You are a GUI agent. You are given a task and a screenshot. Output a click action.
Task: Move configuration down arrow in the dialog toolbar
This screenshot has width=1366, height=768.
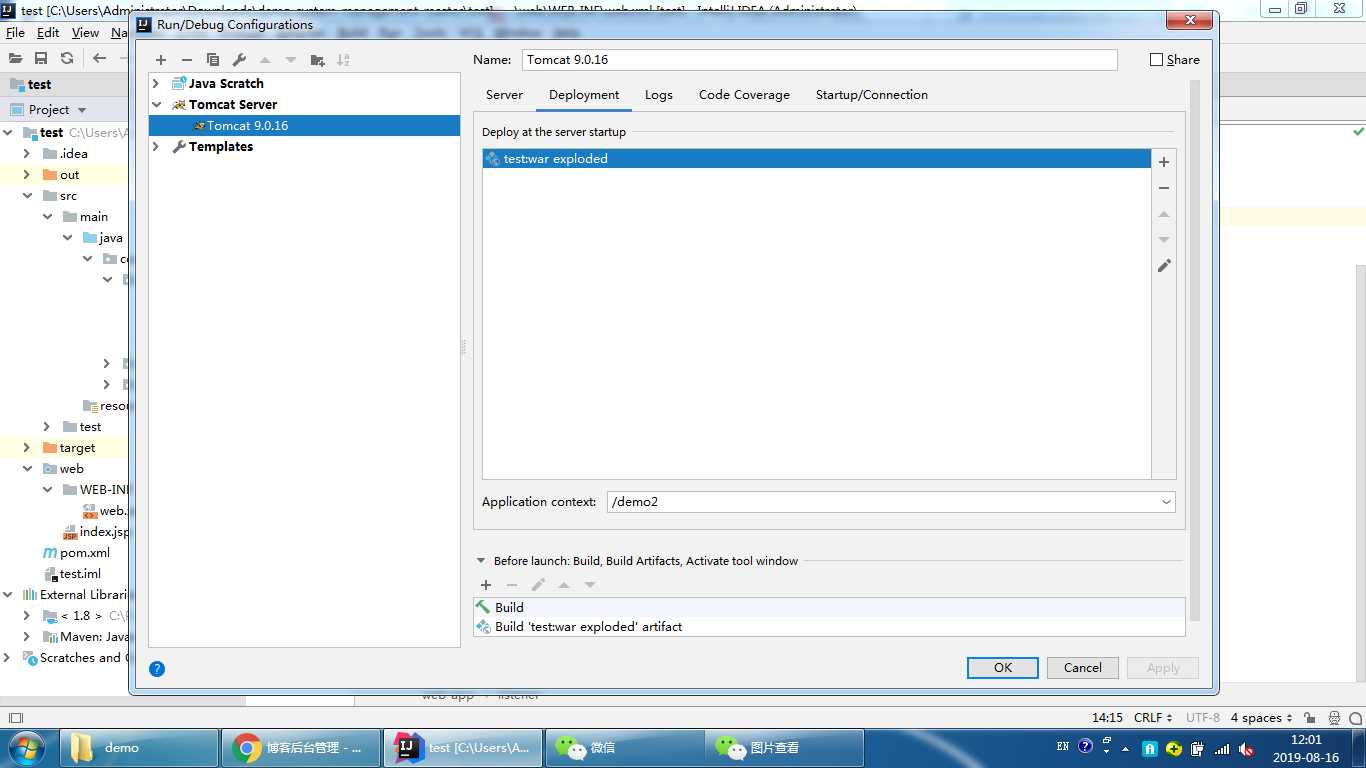(291, 60)
